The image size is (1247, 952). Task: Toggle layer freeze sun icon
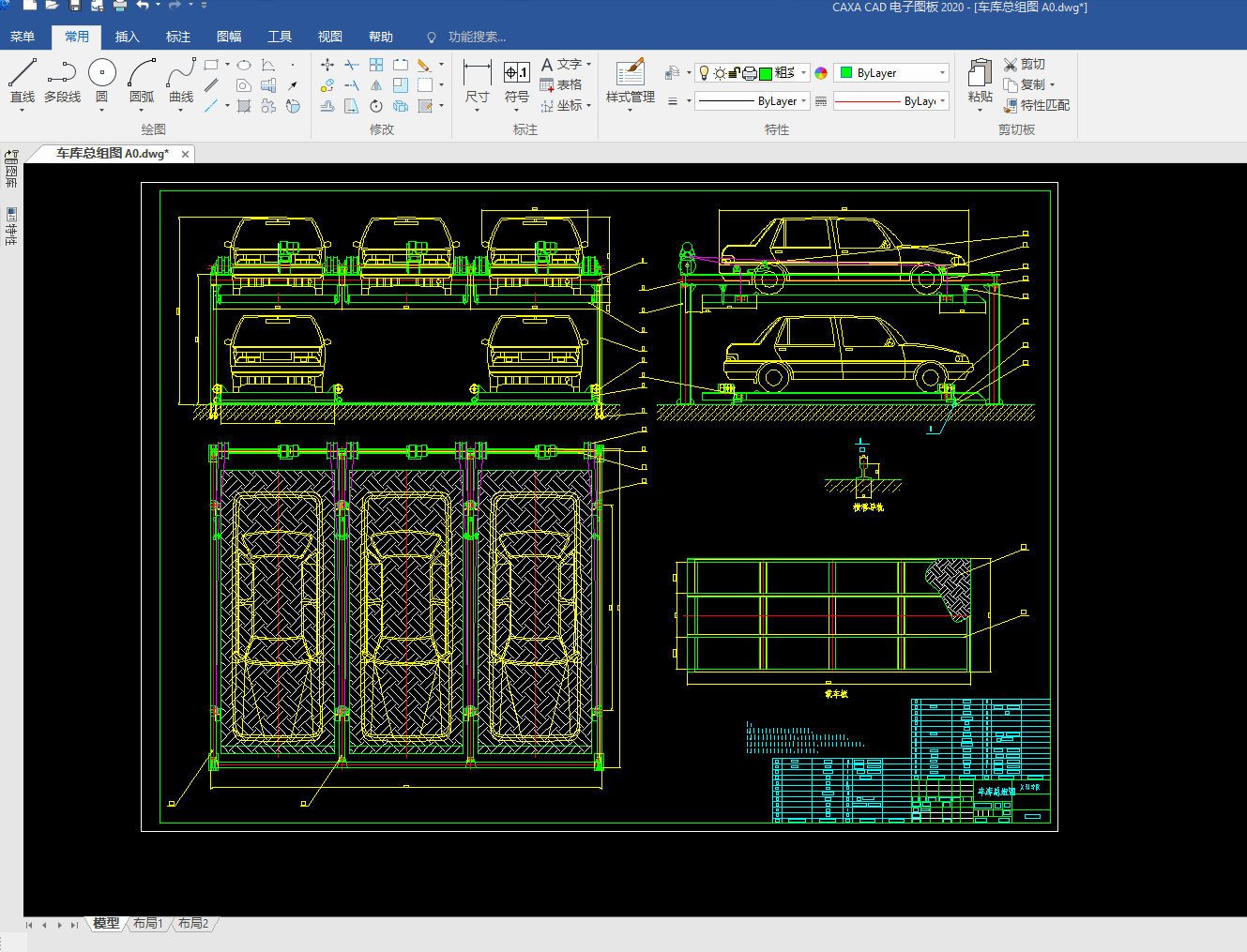(x=720, y=73)
